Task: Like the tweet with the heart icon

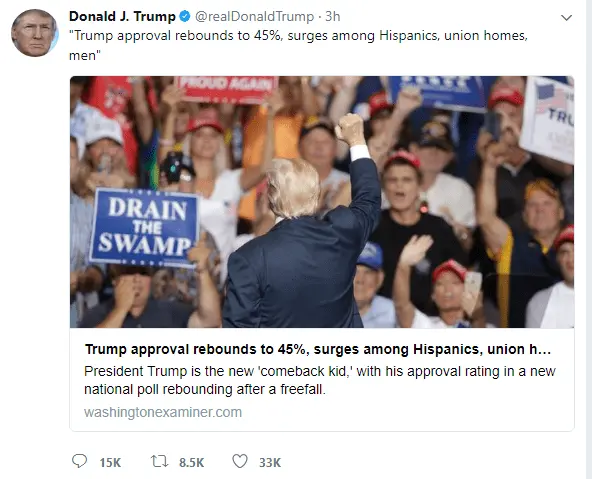Action: [240, 461]
